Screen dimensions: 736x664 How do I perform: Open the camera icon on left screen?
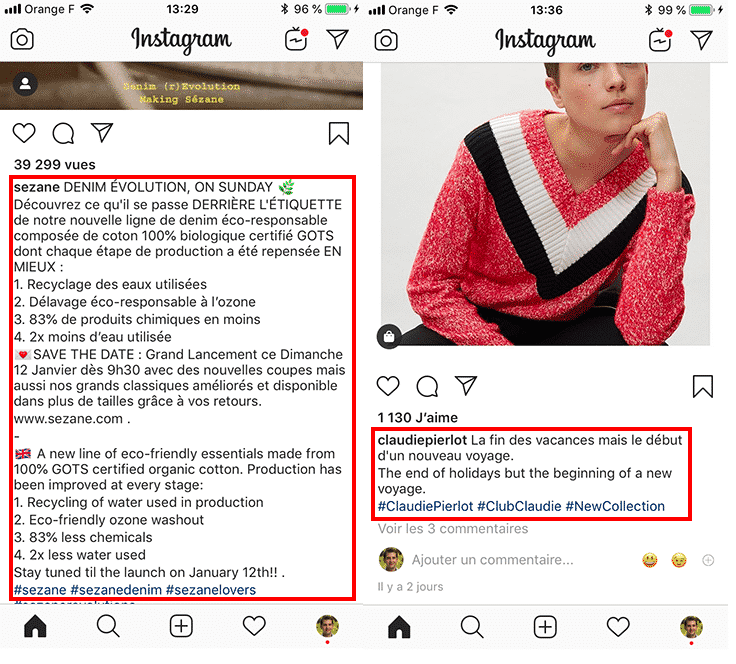[22, 39]
